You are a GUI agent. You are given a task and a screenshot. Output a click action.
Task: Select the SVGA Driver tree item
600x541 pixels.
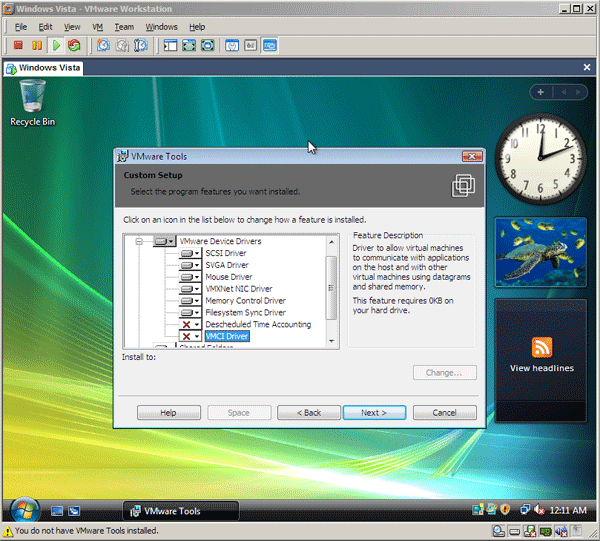(227, 265)
